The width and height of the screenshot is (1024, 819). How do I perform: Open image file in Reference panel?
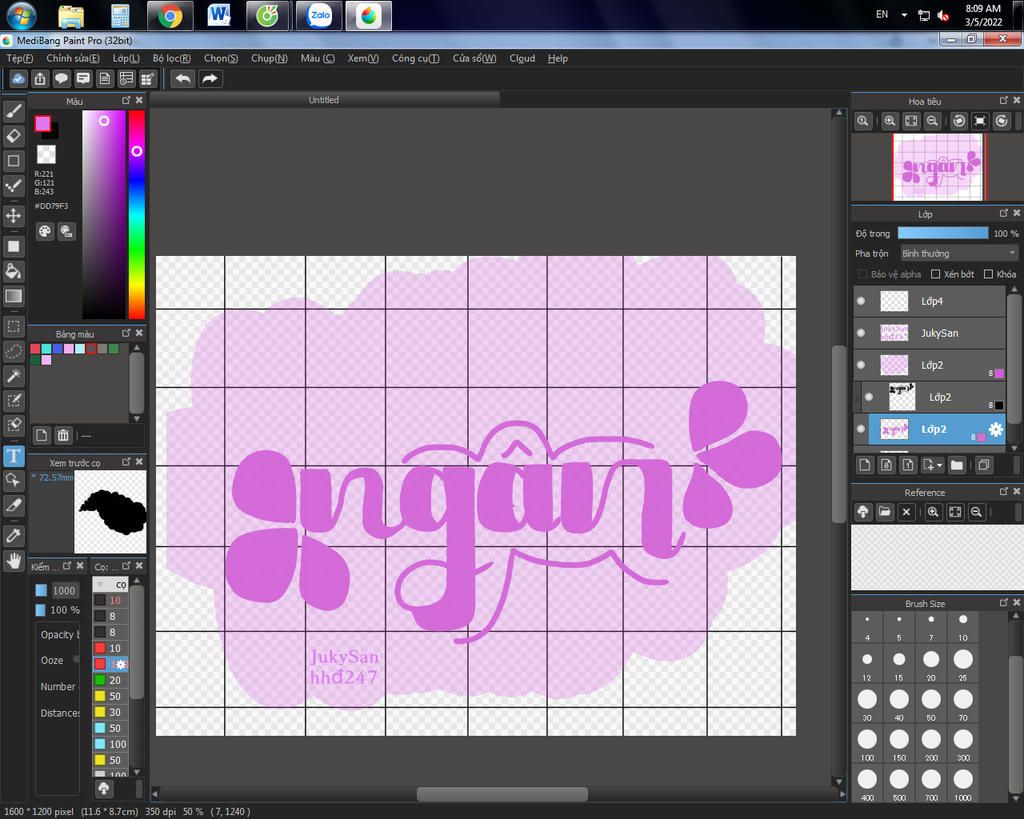[885, 512]
